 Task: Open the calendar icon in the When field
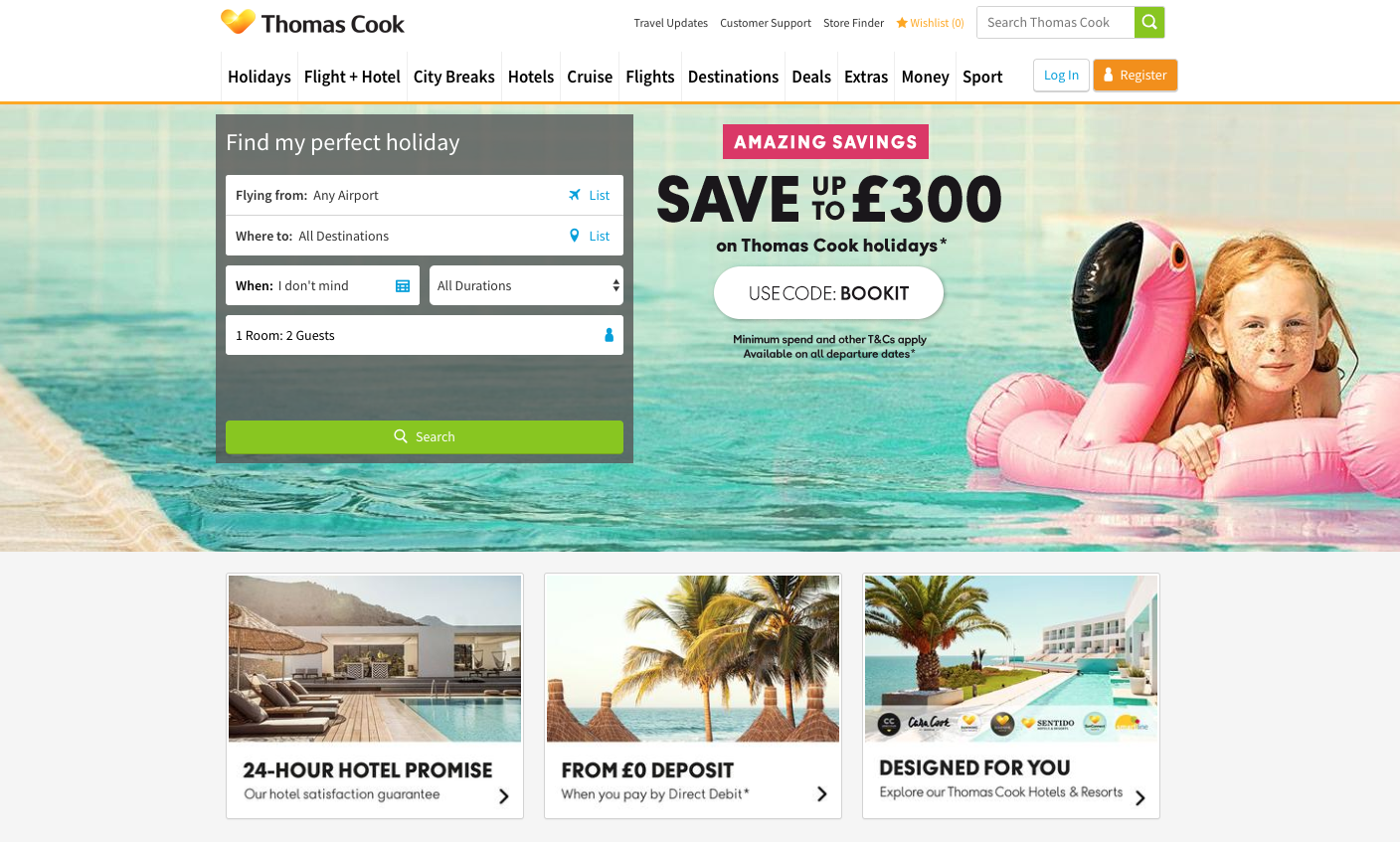pyautogui.click(x=403, y=286)
